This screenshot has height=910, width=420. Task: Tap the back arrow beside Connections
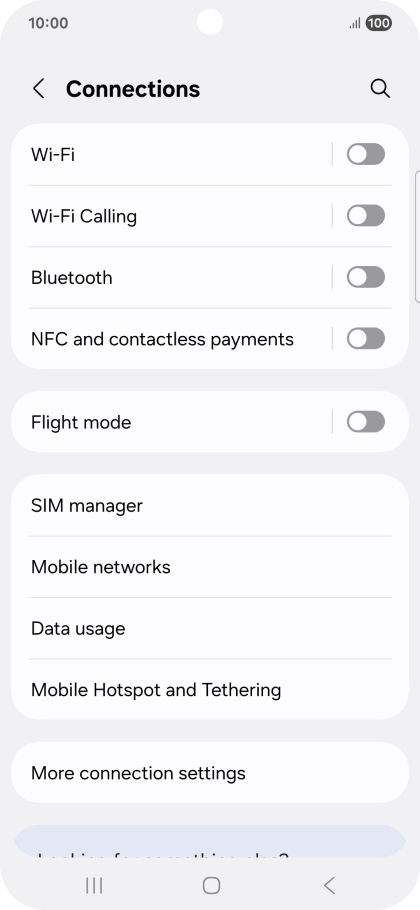tap(38, 89)
